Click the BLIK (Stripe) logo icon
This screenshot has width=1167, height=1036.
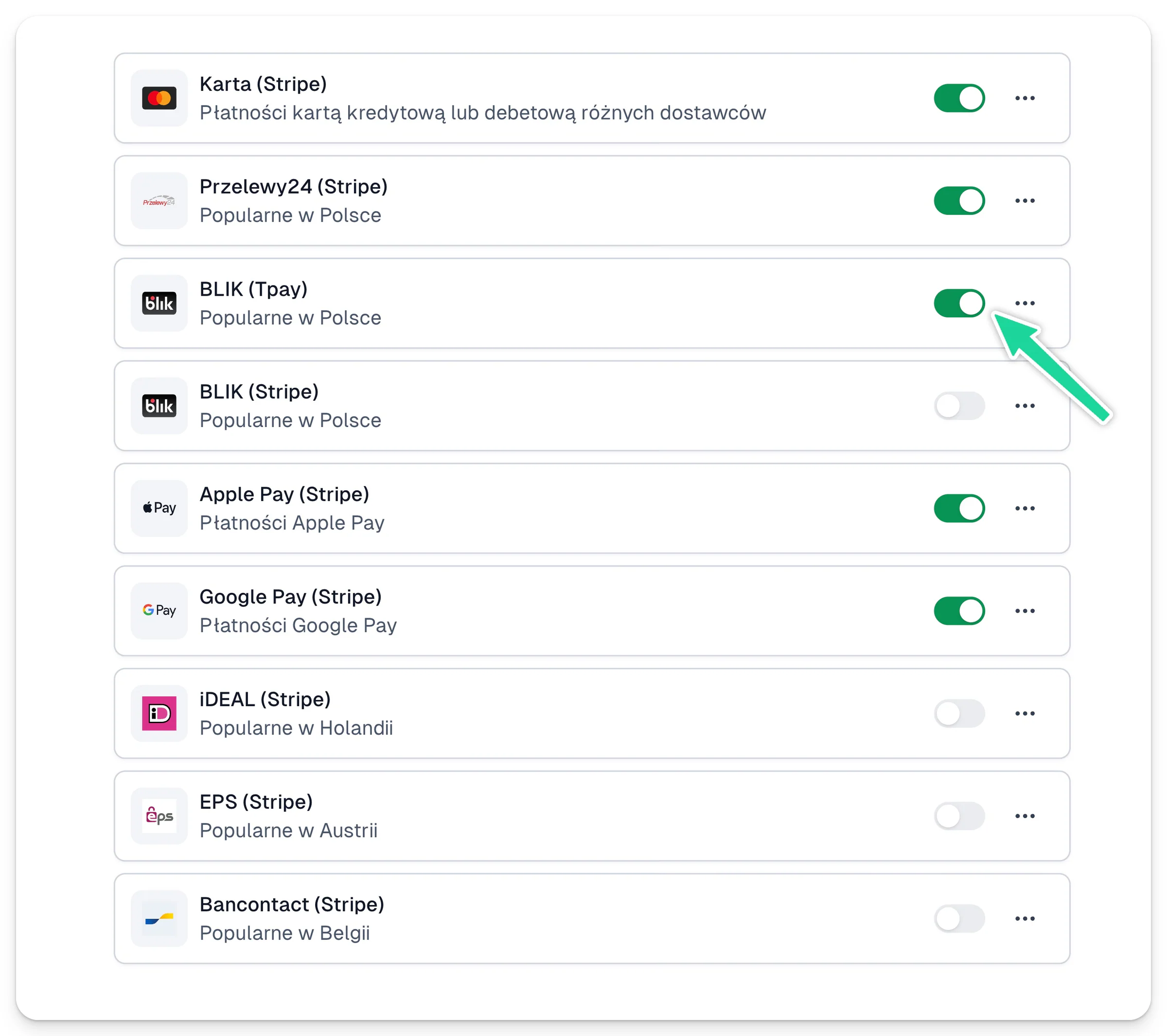(x=159, y=406)
